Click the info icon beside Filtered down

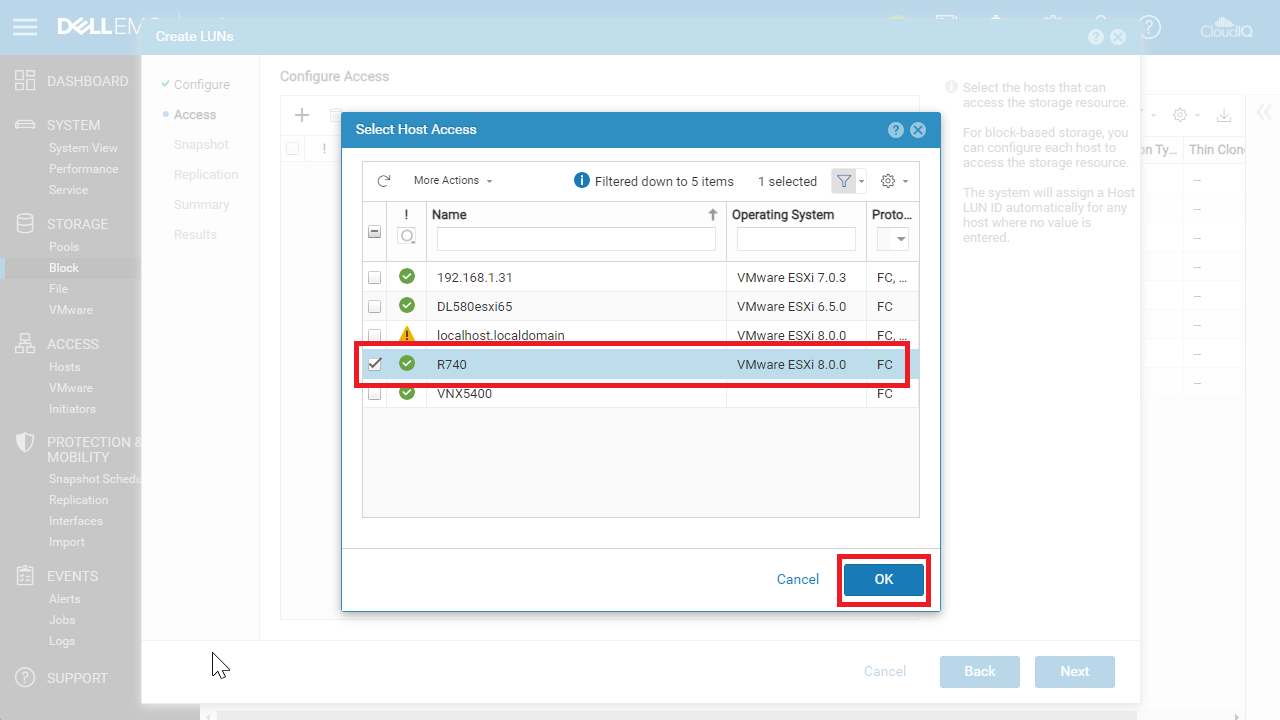[x=582, y=180]
